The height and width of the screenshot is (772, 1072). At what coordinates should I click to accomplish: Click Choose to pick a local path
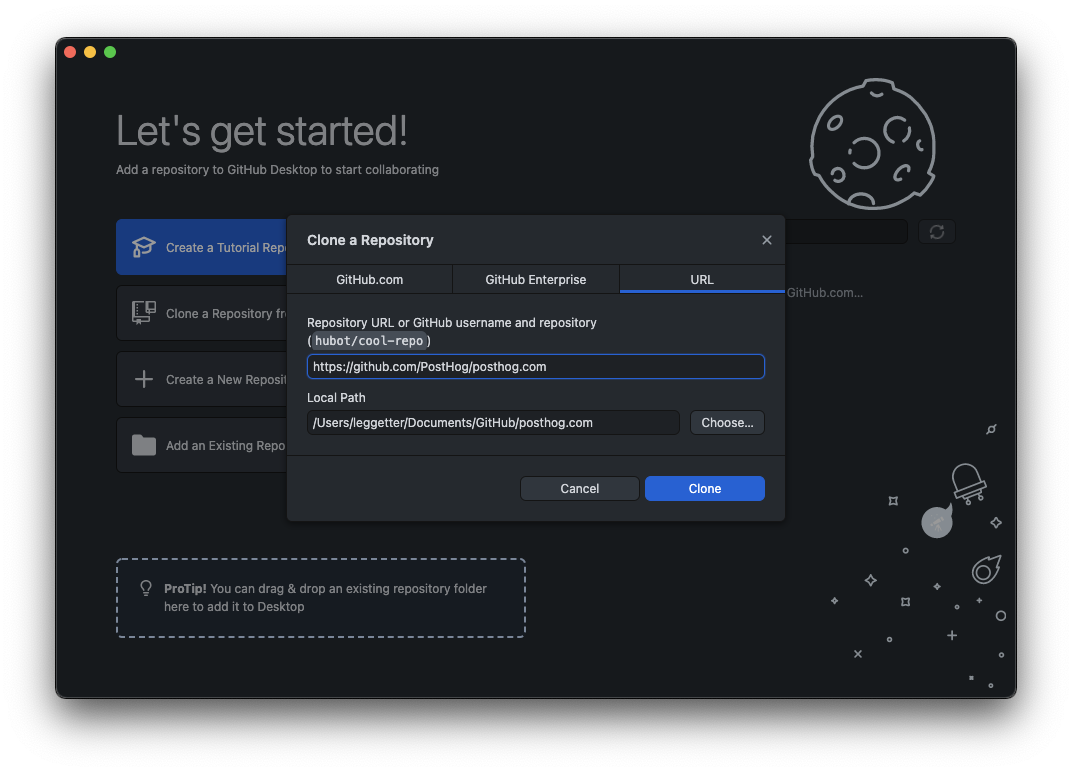pos(727,422)
